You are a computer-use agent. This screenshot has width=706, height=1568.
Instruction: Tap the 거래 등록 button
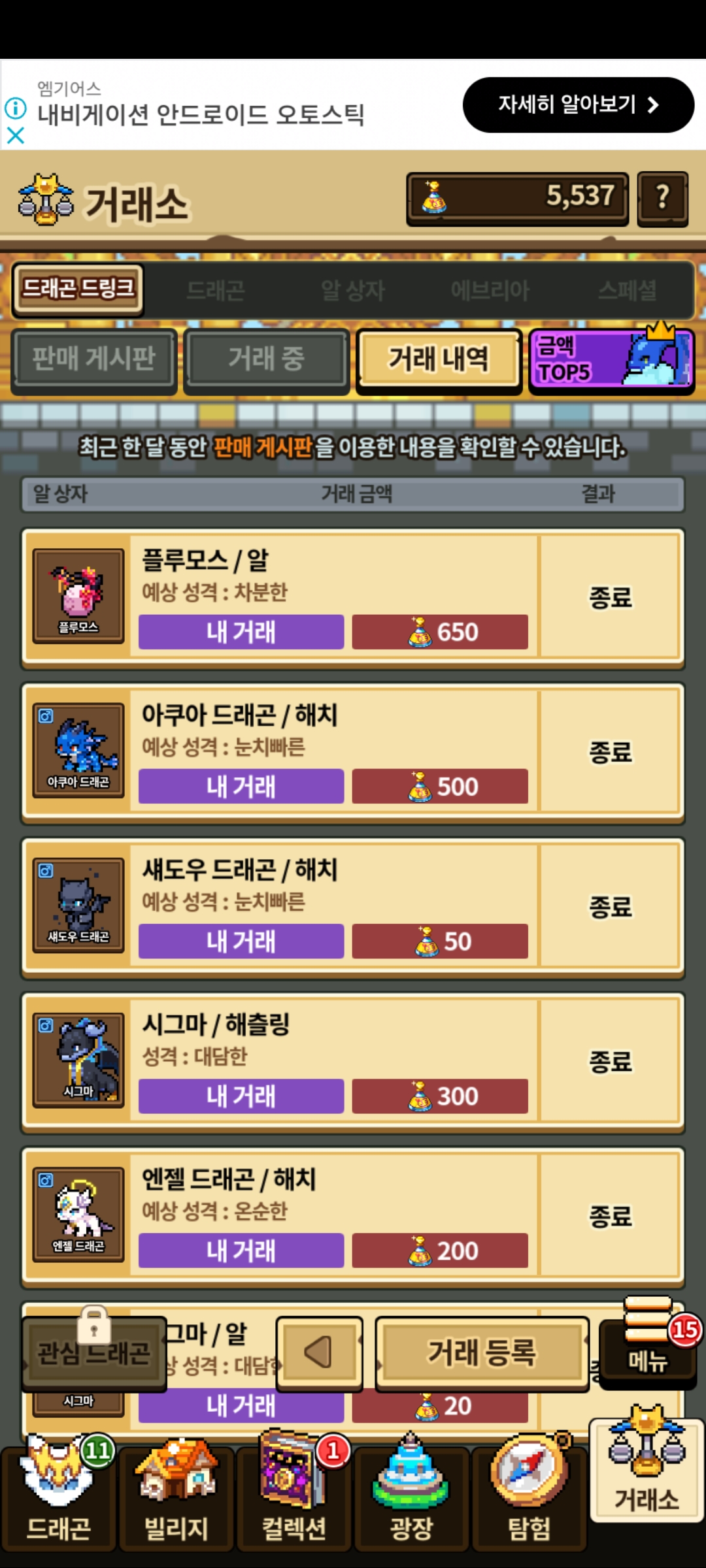pos(482,1352)
